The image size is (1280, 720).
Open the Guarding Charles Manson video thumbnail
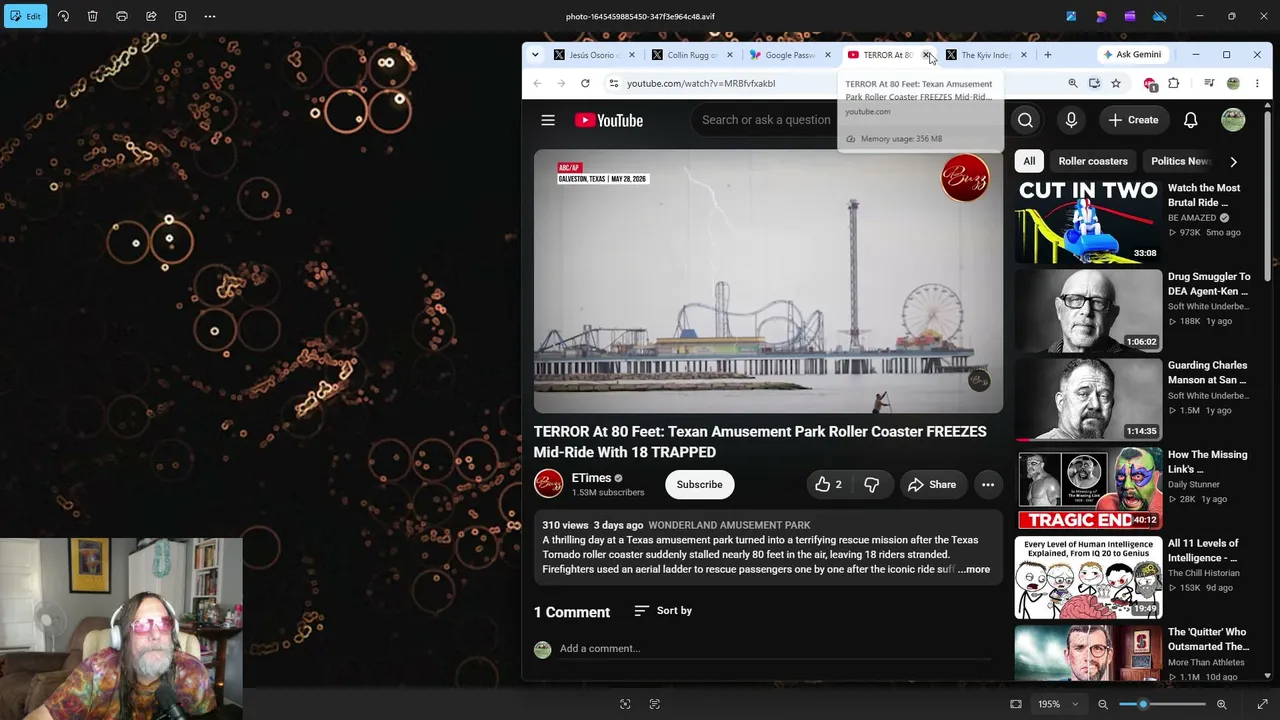[1089, 400]
